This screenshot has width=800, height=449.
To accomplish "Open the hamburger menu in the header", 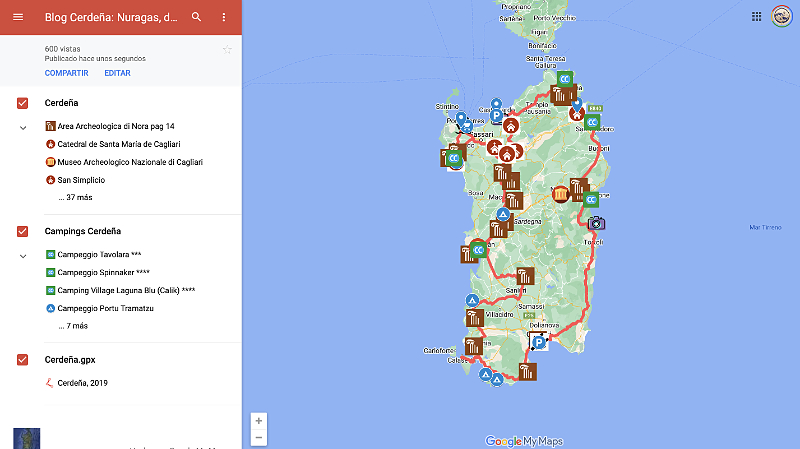I will (x=18, y=17).
